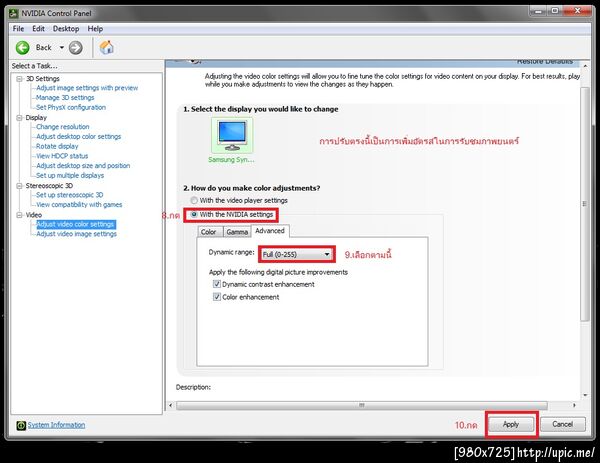The height and width of the screenshot is (463, 600).
Task: Click the System Information icon
Action: point(21,425)
